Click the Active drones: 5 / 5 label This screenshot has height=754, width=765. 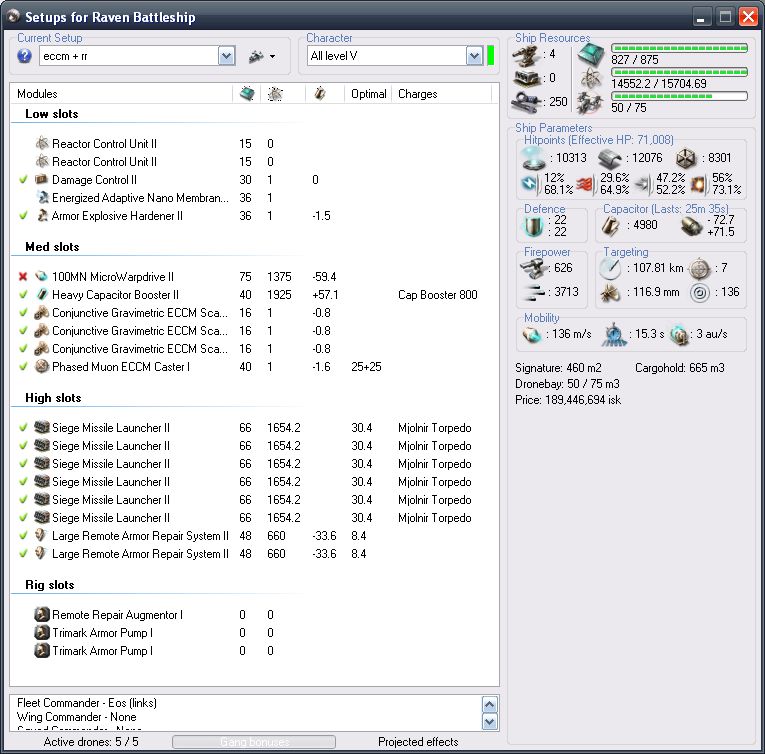pos(91,742)
